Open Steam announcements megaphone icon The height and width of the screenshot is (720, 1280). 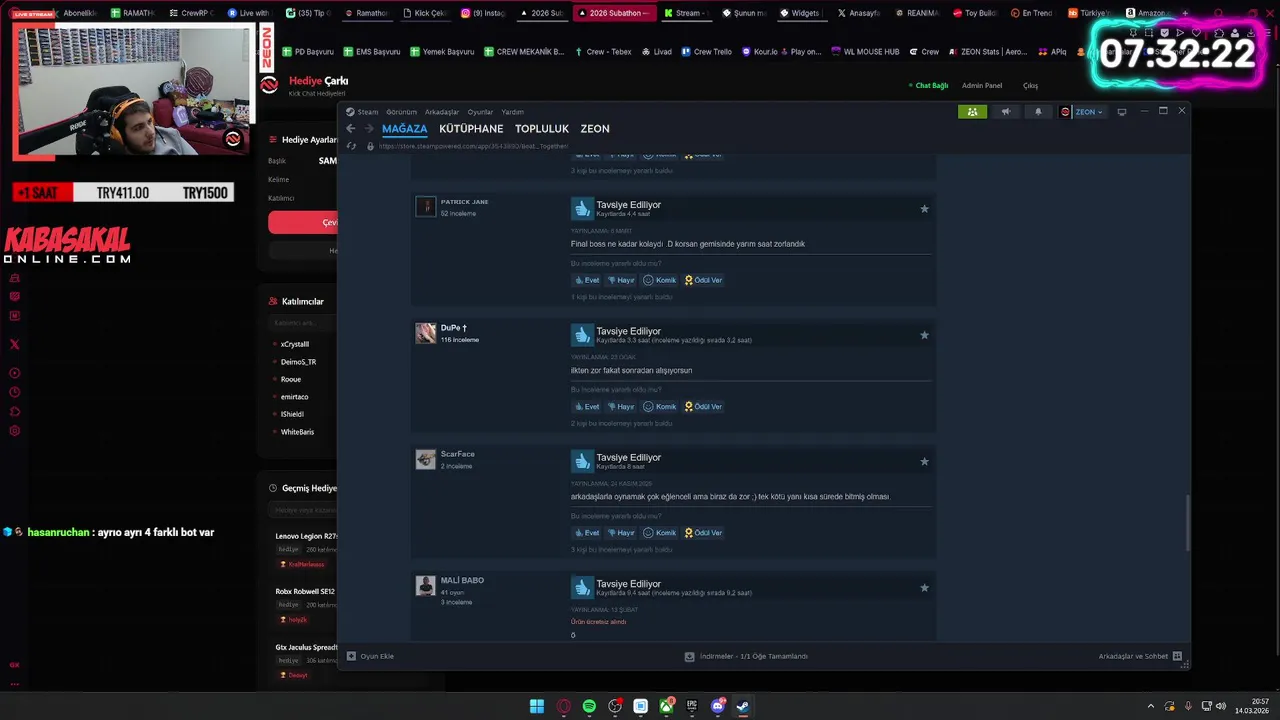[1006, 112]
